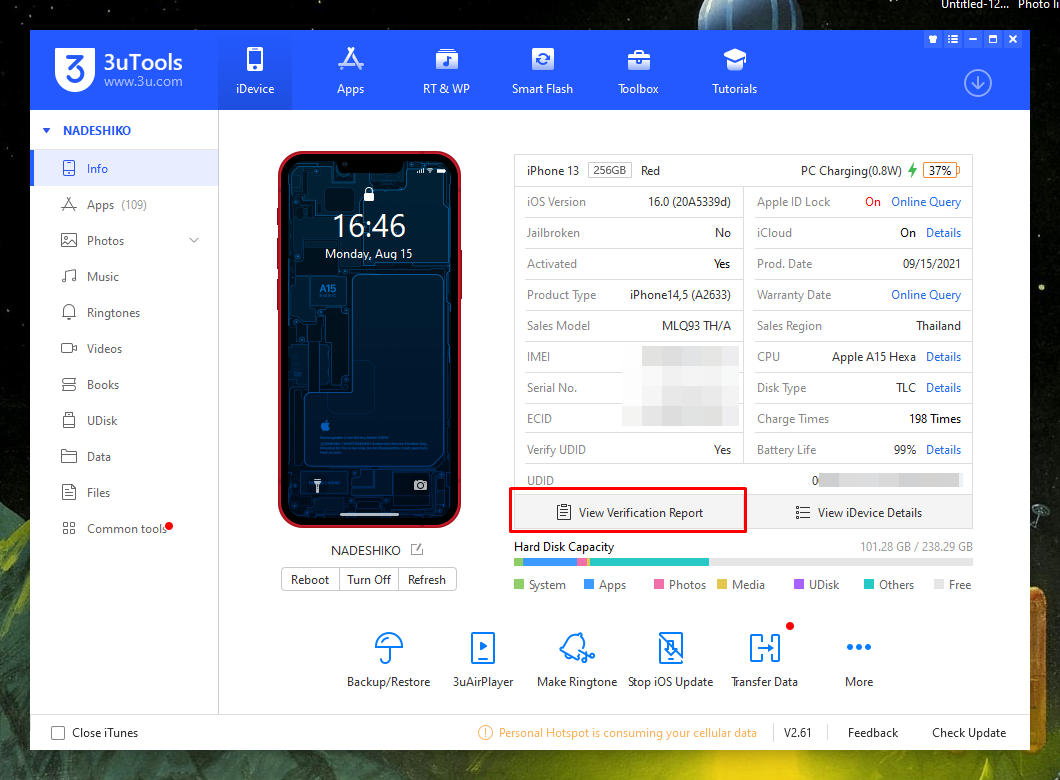Click Stop iOS Update icon
This screenshot has width=1060, height=780.
tap(670, 648)
